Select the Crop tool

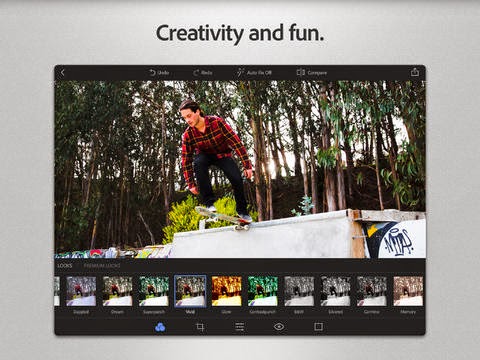200,327
